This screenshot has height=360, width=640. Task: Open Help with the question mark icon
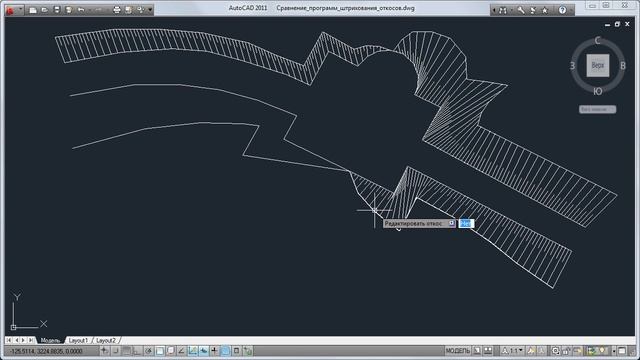click(x=562, y=10)
